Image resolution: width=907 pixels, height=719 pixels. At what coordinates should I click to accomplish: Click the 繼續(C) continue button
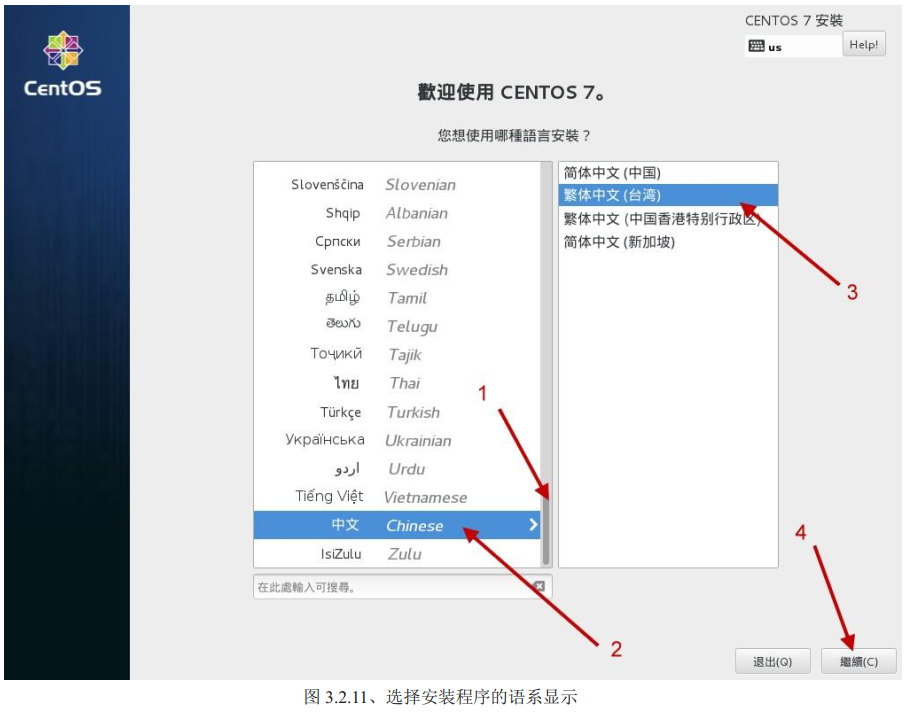858,661
